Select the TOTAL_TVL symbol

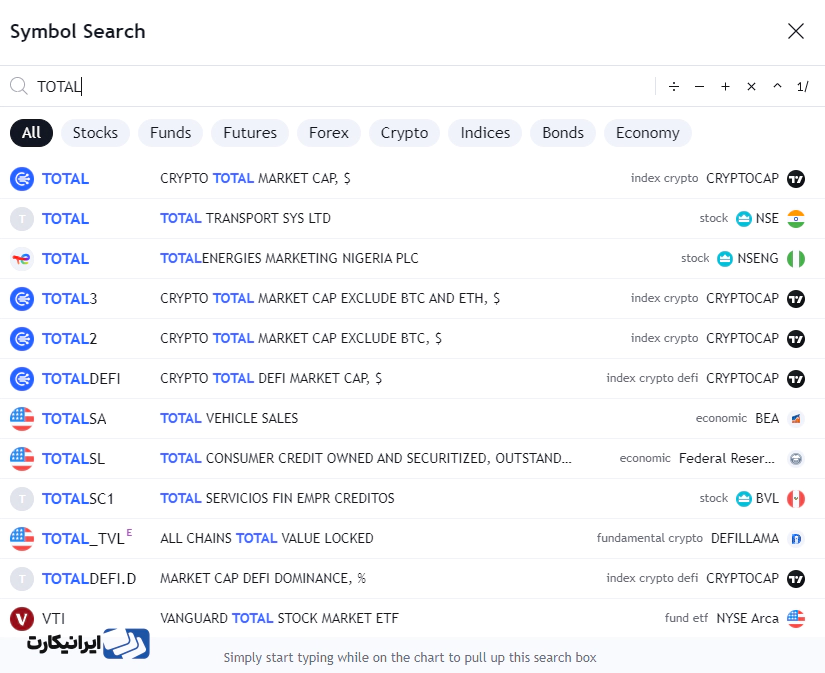pyautogui.click(x=83, y=539)
